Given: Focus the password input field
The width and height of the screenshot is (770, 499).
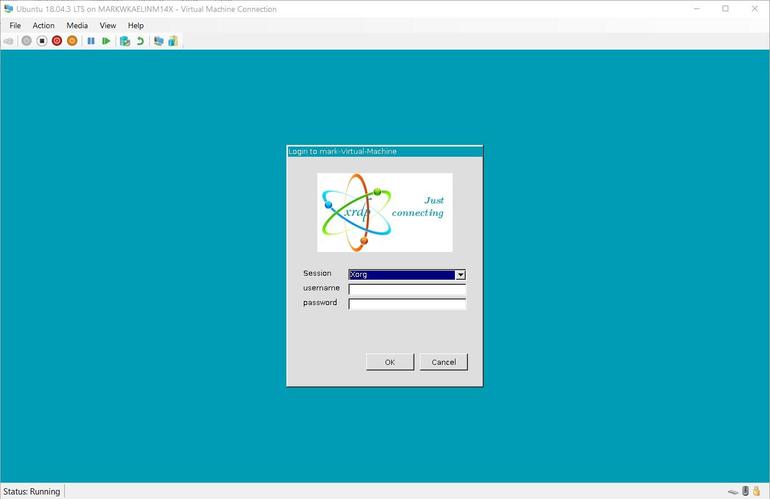Looking at the screenshot, I should point(407,304).
